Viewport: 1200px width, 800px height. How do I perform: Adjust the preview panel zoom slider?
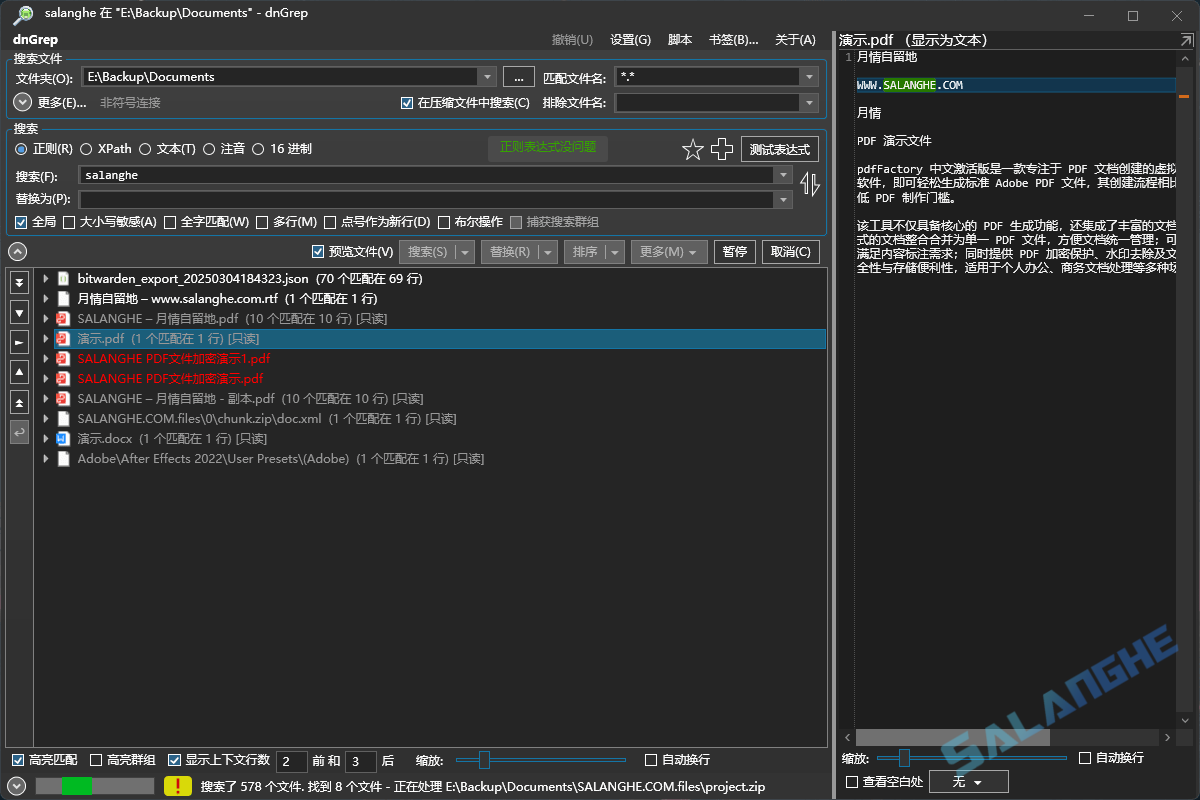[x=905, y=758]
